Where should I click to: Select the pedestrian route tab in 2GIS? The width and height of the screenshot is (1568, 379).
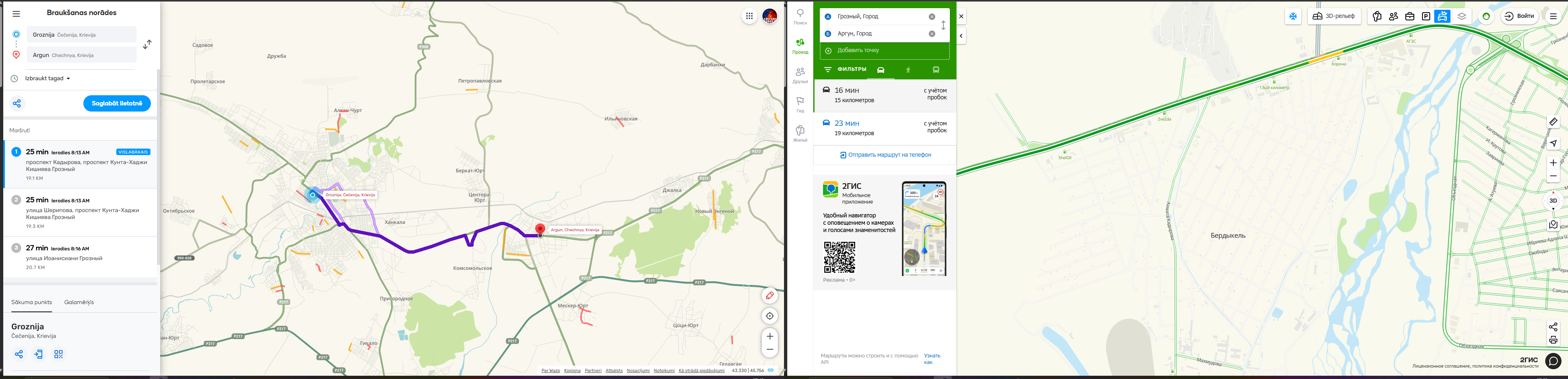tap(908, 70)
